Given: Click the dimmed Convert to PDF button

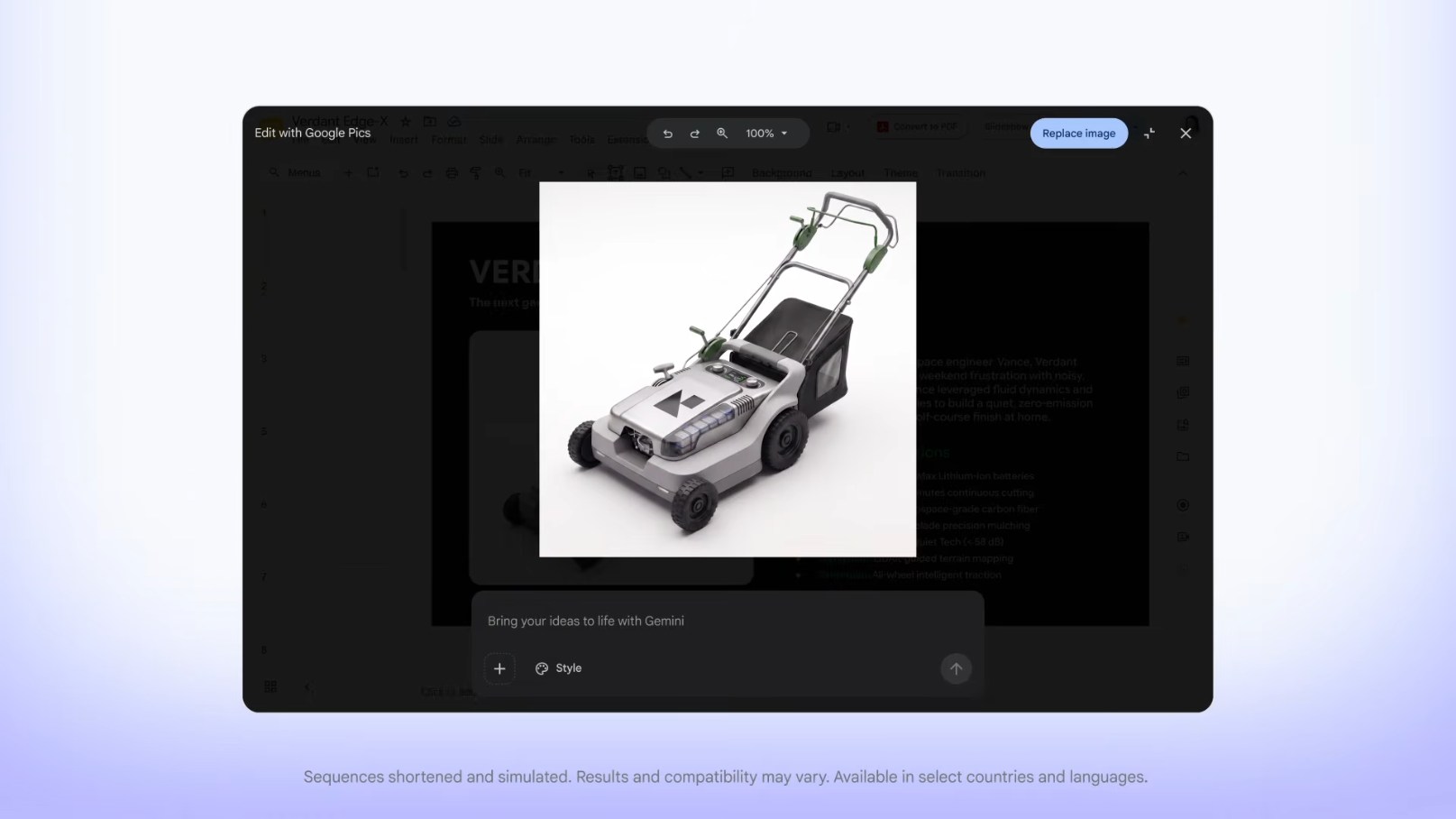Looking at the screenshot, I should pyautogui.click(x=920, y=127).
